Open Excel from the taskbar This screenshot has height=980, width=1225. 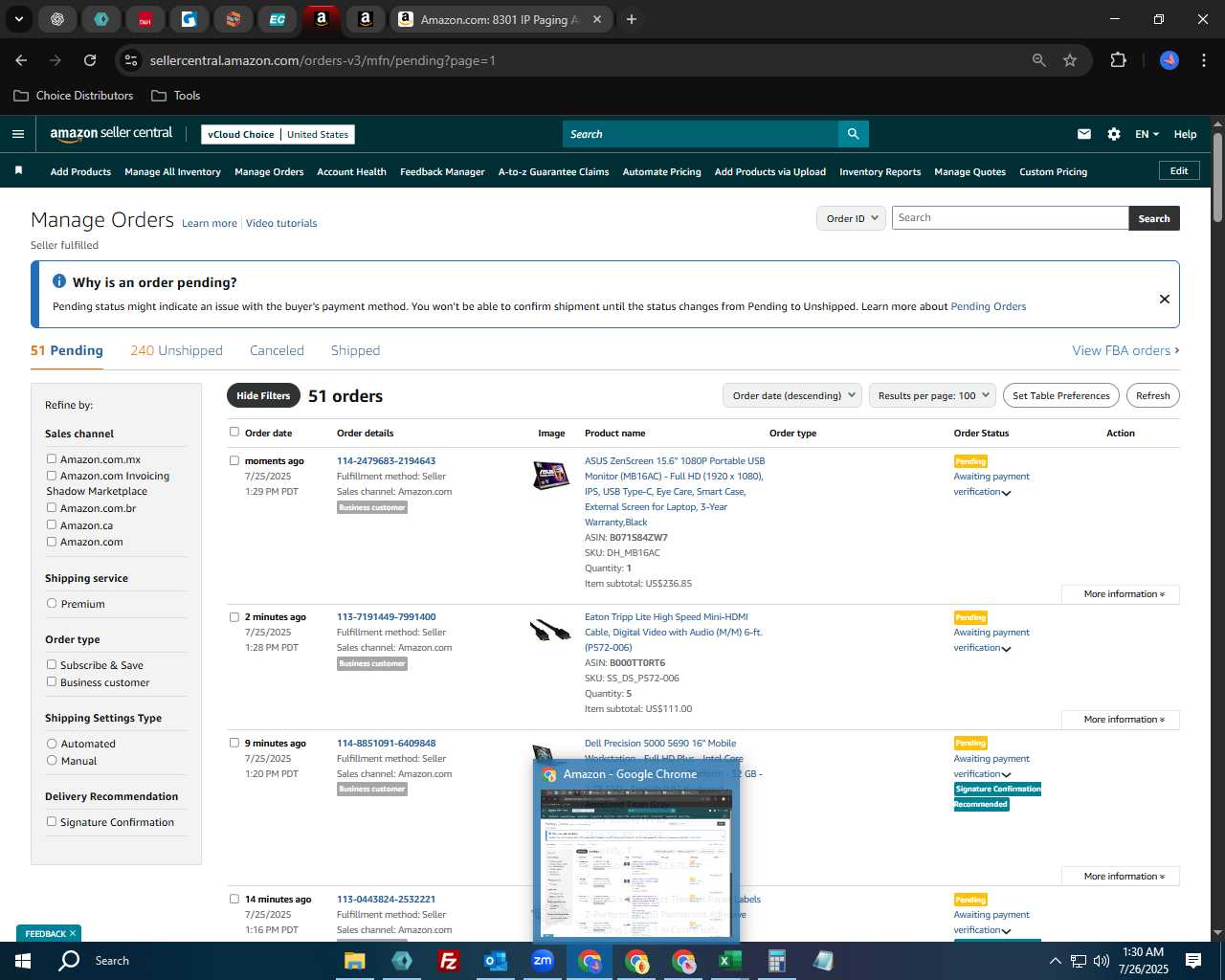click(x=729, y=961)
